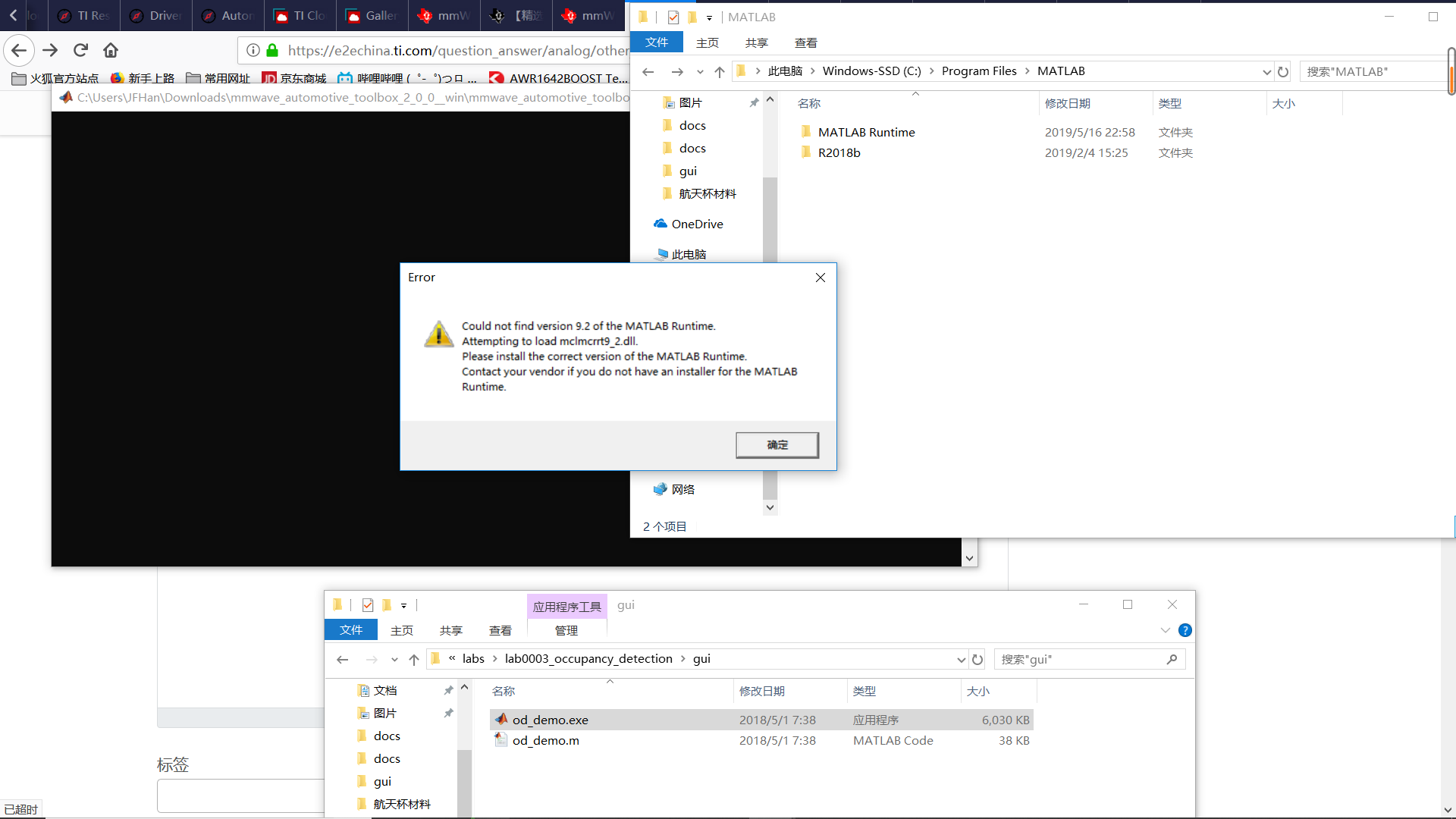
Task: Expand the ribbon chevron in gui window
Action: (1166, 630)
